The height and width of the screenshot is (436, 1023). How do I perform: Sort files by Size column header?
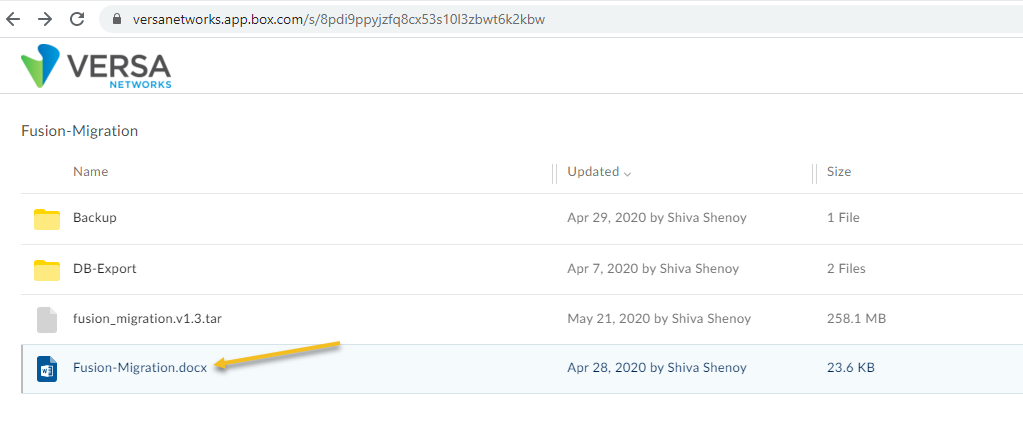[839, 172]
